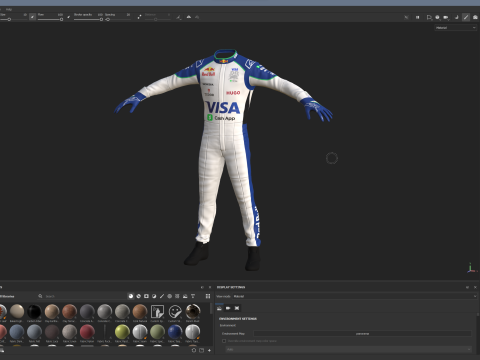Adjust the Flow slider handle

(61, 20)
